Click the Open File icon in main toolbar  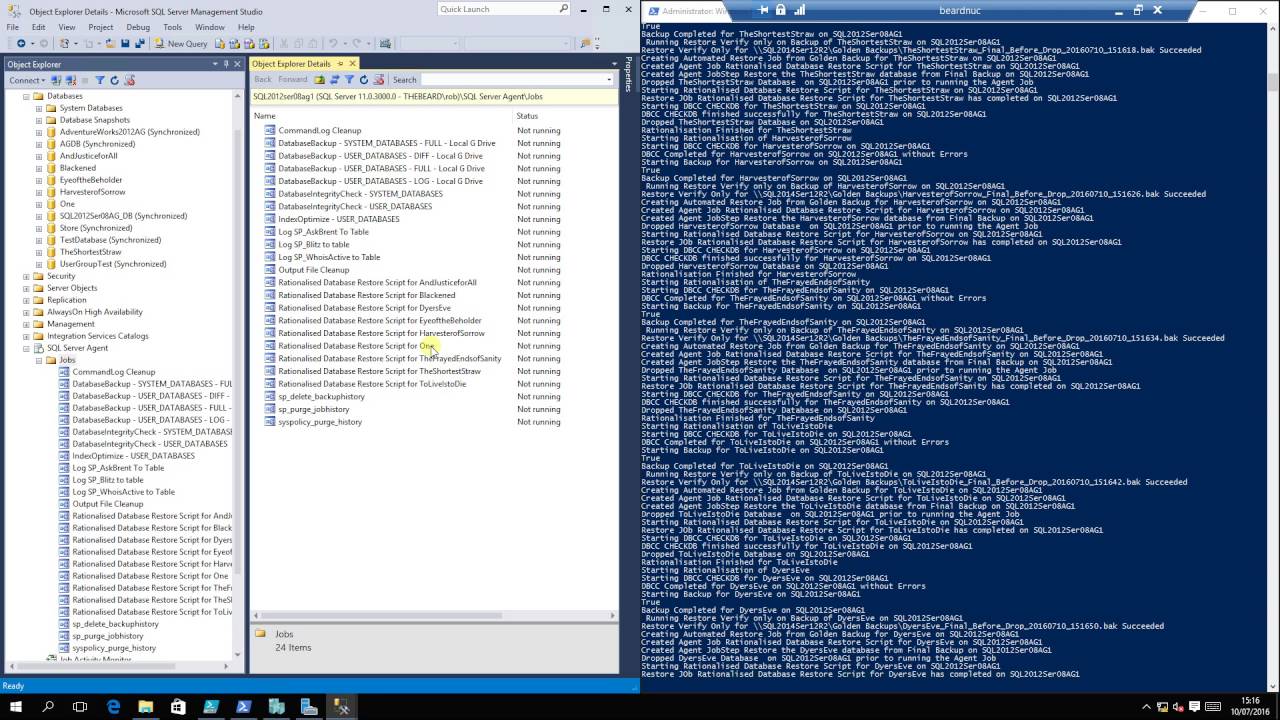[x=109, y=44]
